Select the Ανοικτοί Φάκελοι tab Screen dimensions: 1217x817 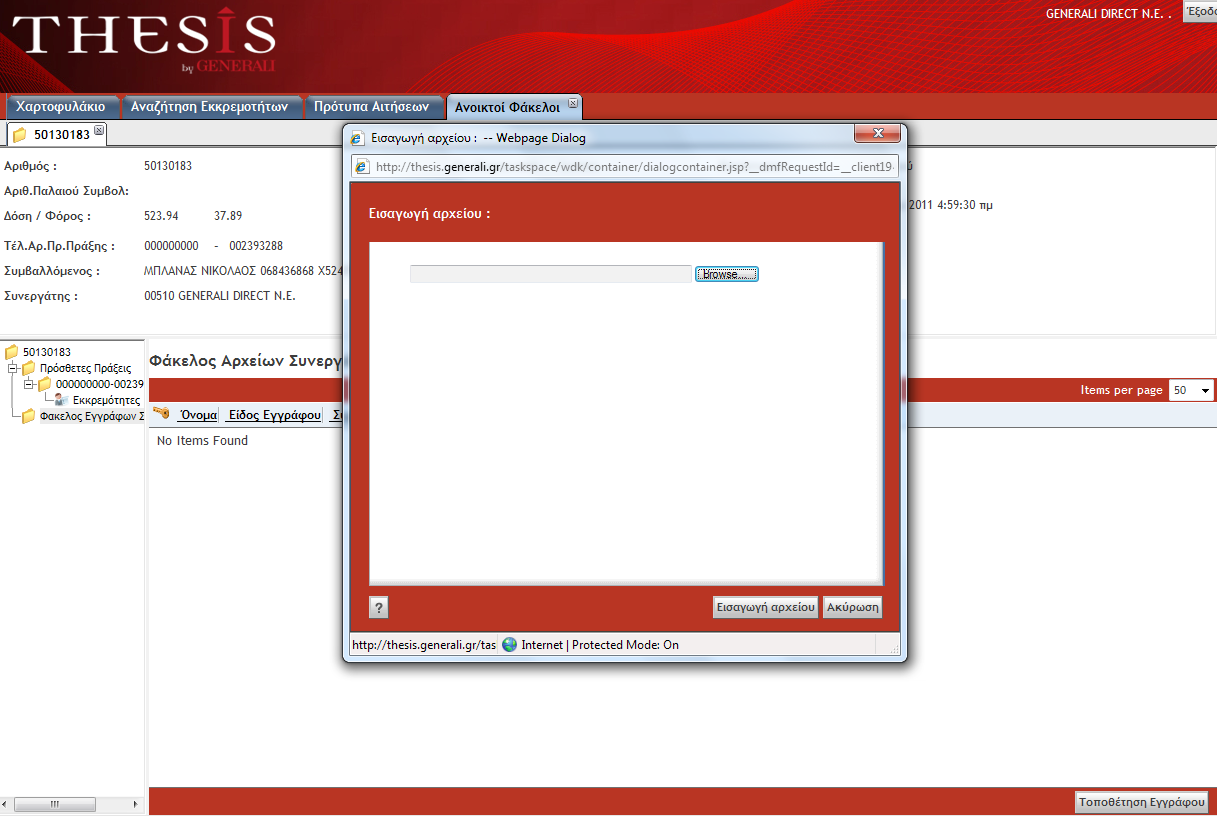click(508, 107)
